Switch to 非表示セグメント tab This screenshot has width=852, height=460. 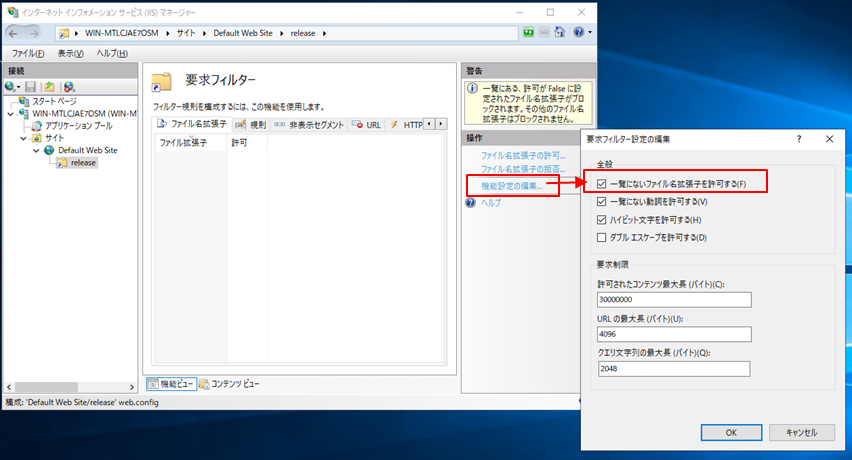click(310, 125)
